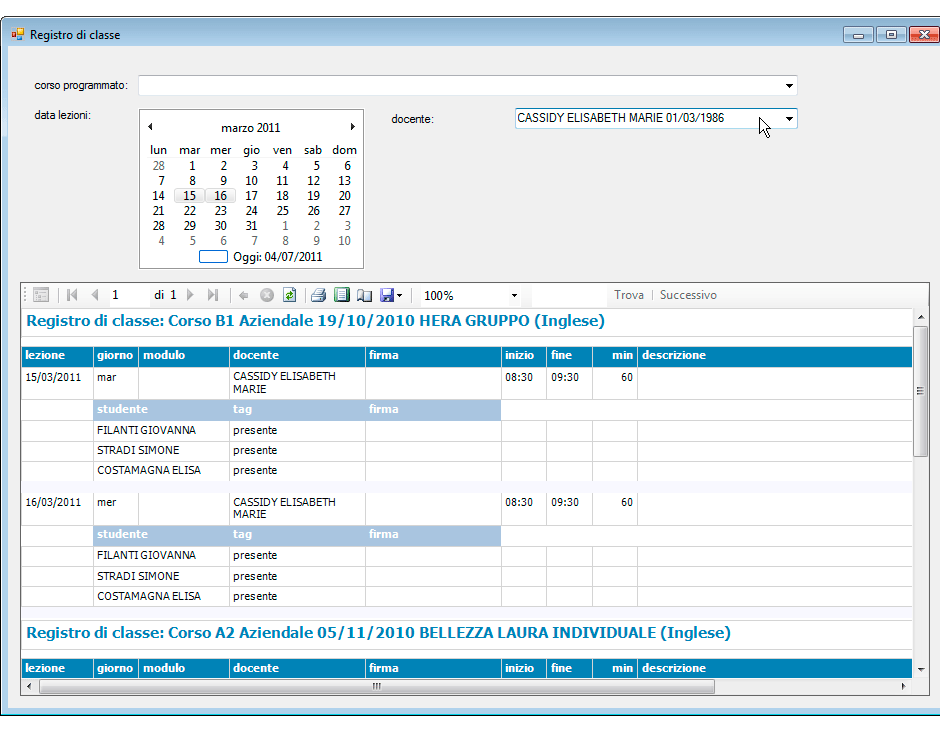Click the vertical scrollbar thumb of the report
Viewport: 940px width, 732px height.
920,391
